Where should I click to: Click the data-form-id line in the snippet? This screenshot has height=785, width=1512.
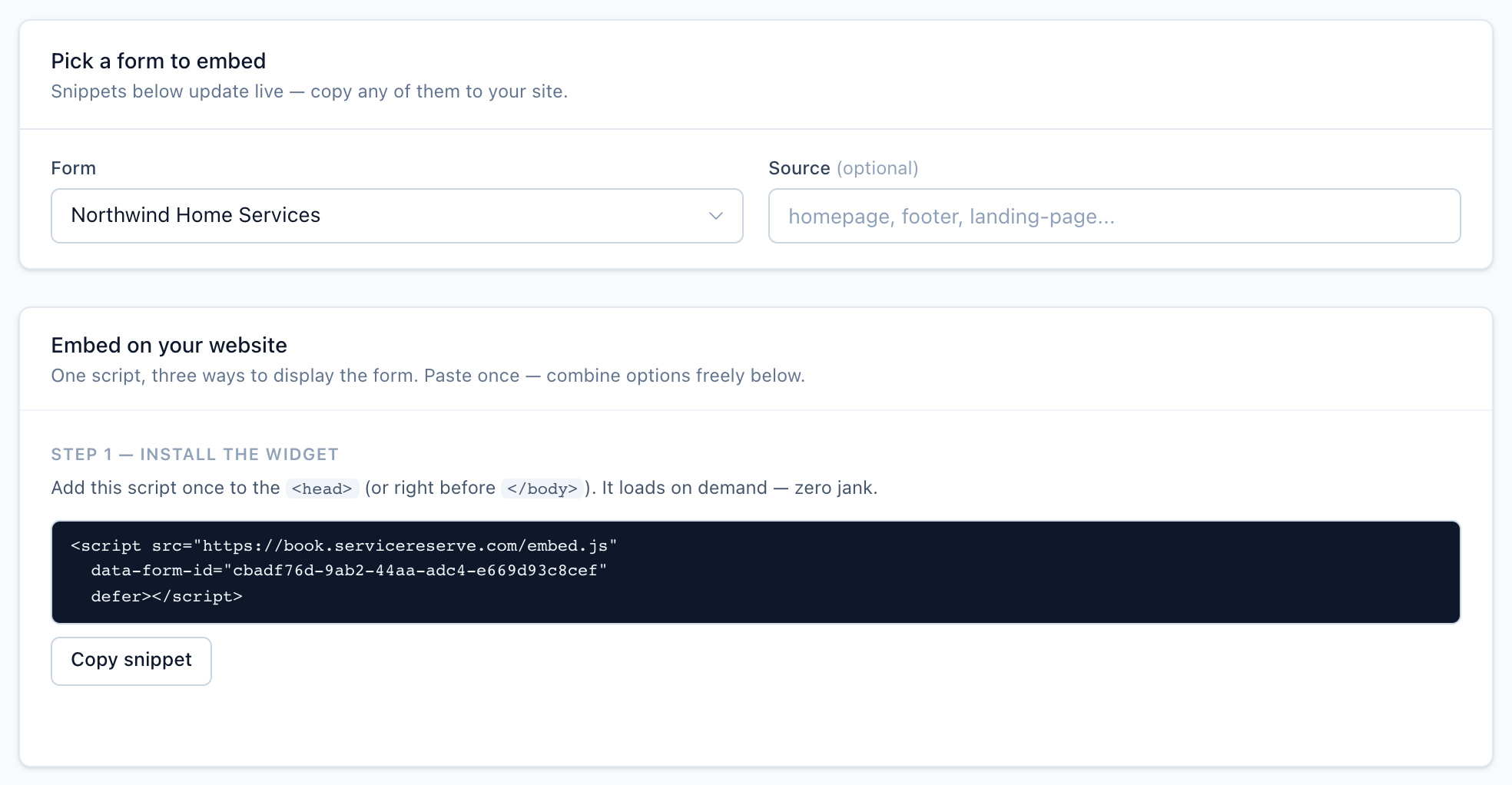coord(349,571)
